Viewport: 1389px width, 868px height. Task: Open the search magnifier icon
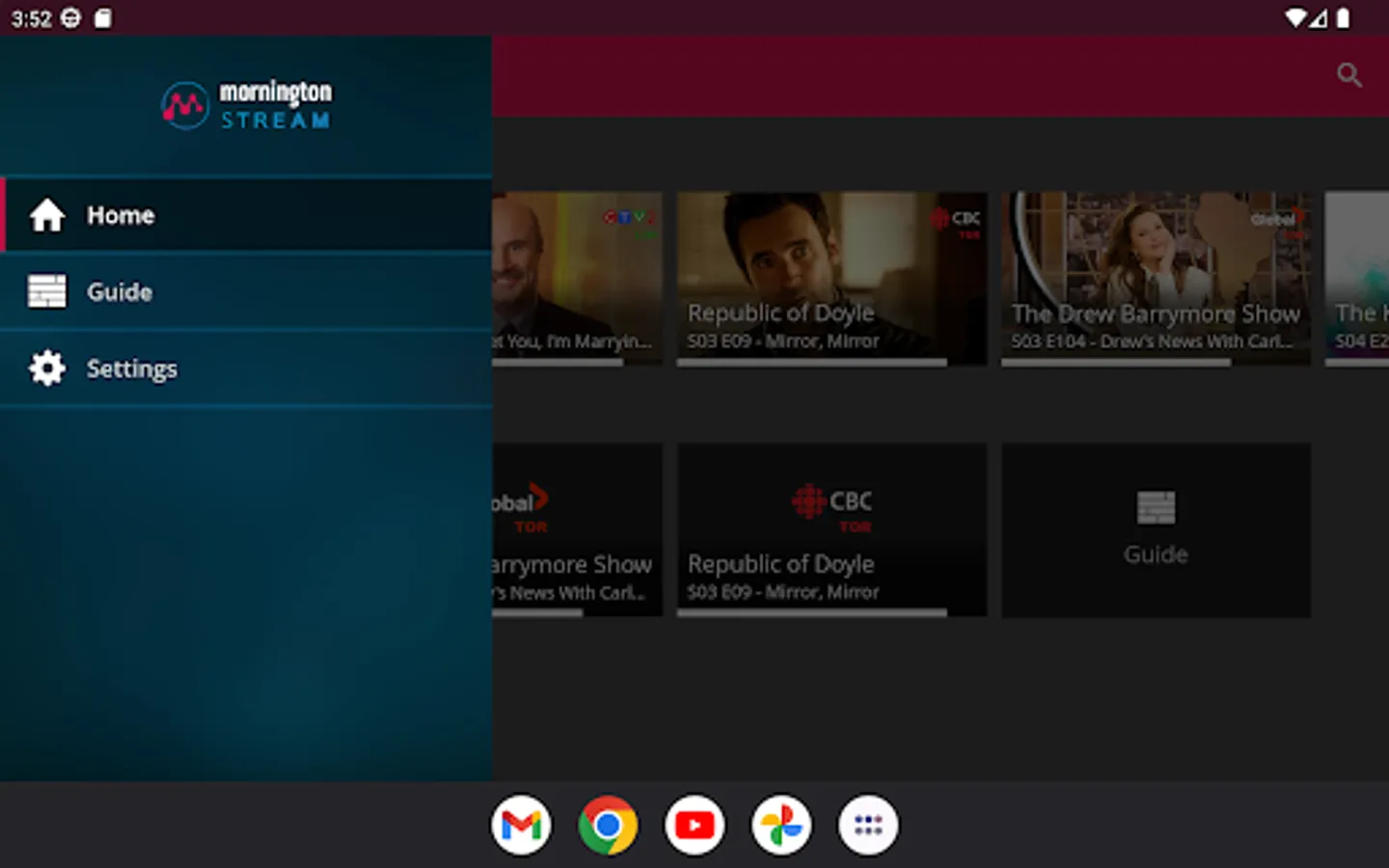coord(1349,75)
